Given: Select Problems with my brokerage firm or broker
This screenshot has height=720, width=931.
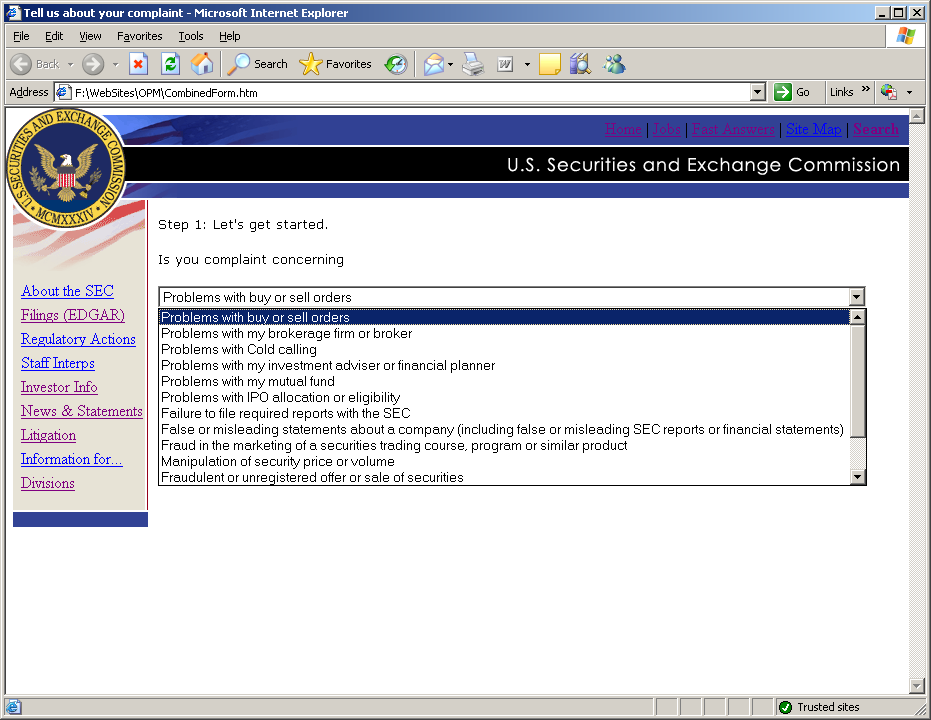Looking at the screenshot, I should pos(505,334).
